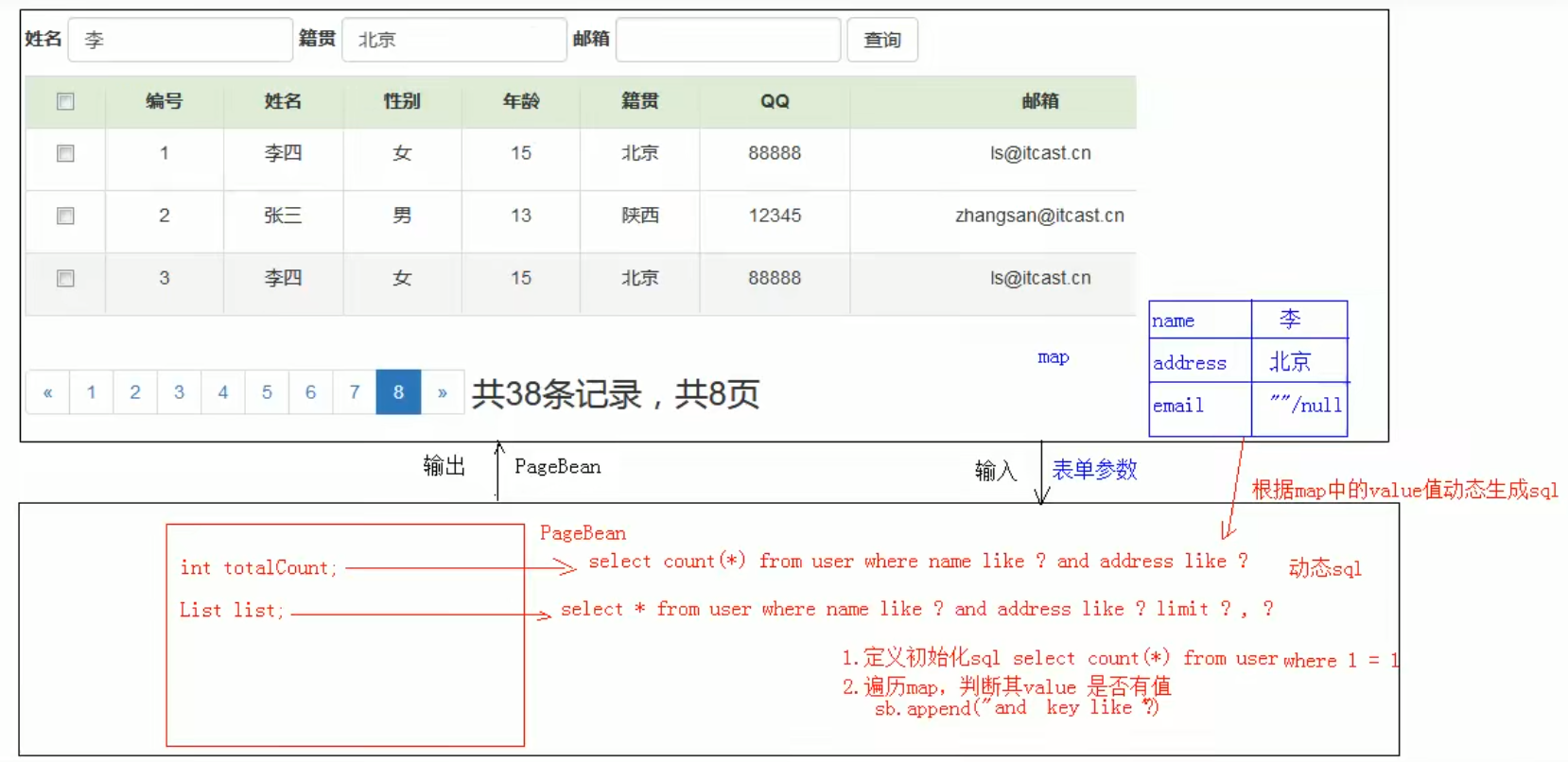Click the 籍贯 input containing 北京

point(454,40)
